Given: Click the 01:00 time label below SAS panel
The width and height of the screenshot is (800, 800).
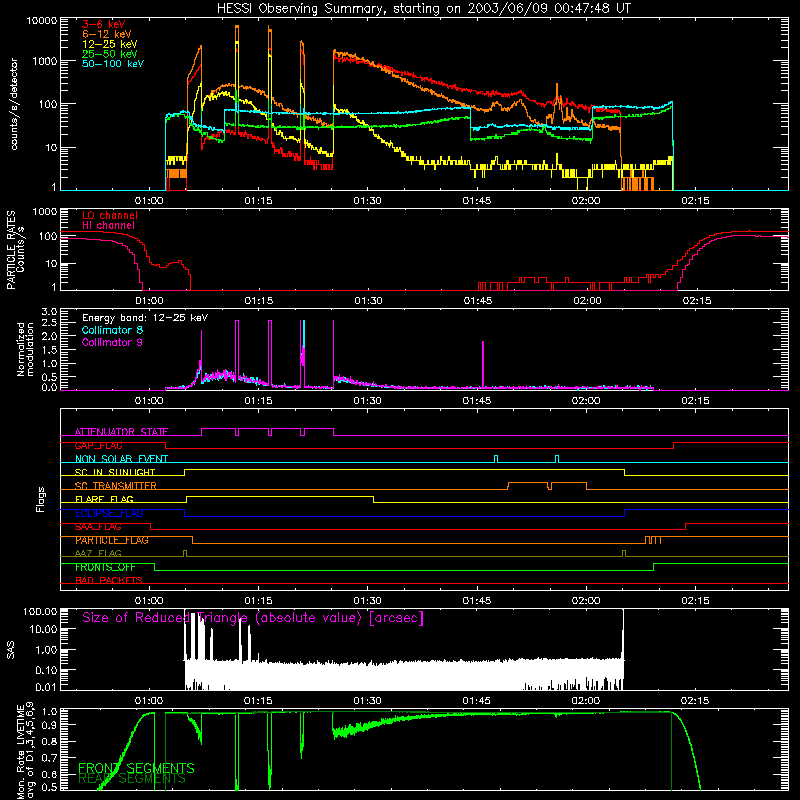Looking at the screenshot, I should 148,701.
